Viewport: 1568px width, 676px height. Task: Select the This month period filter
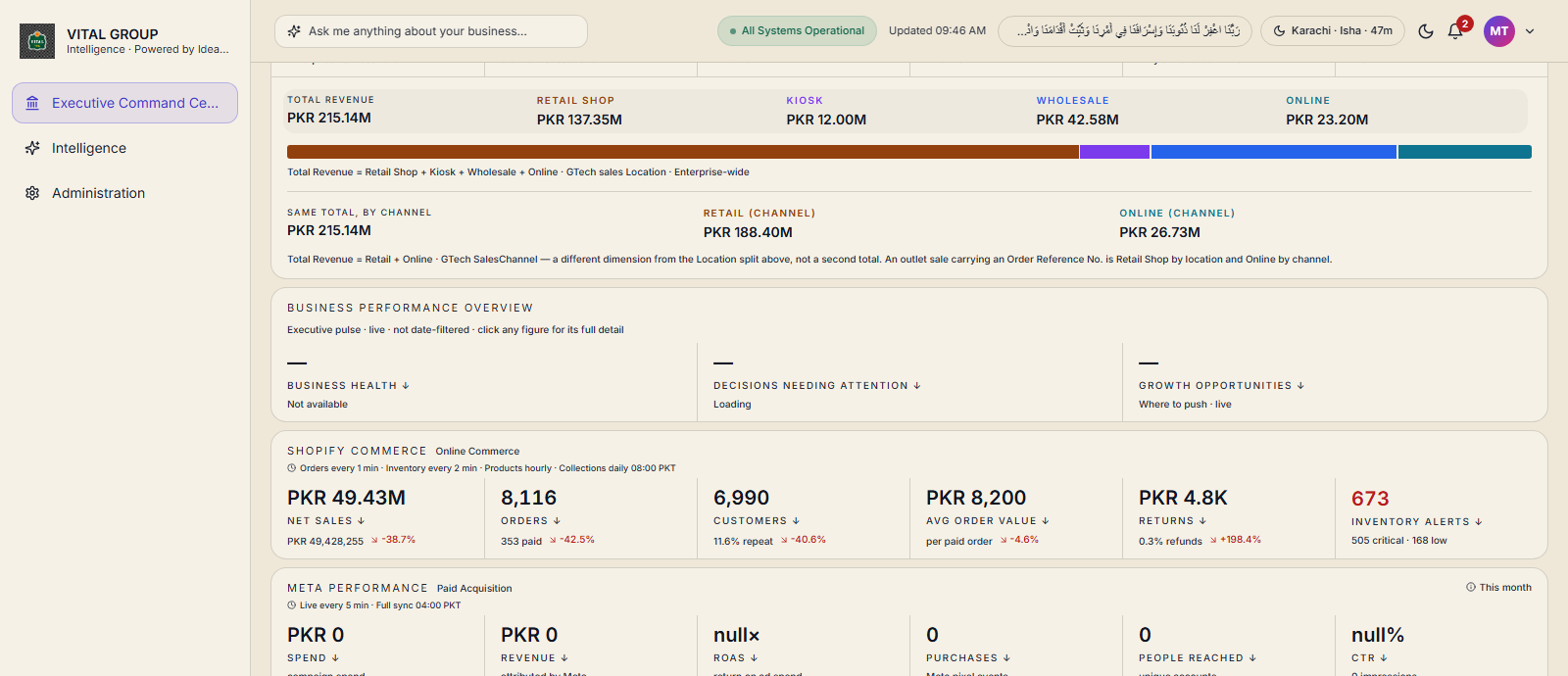[x=1498, y=588]
